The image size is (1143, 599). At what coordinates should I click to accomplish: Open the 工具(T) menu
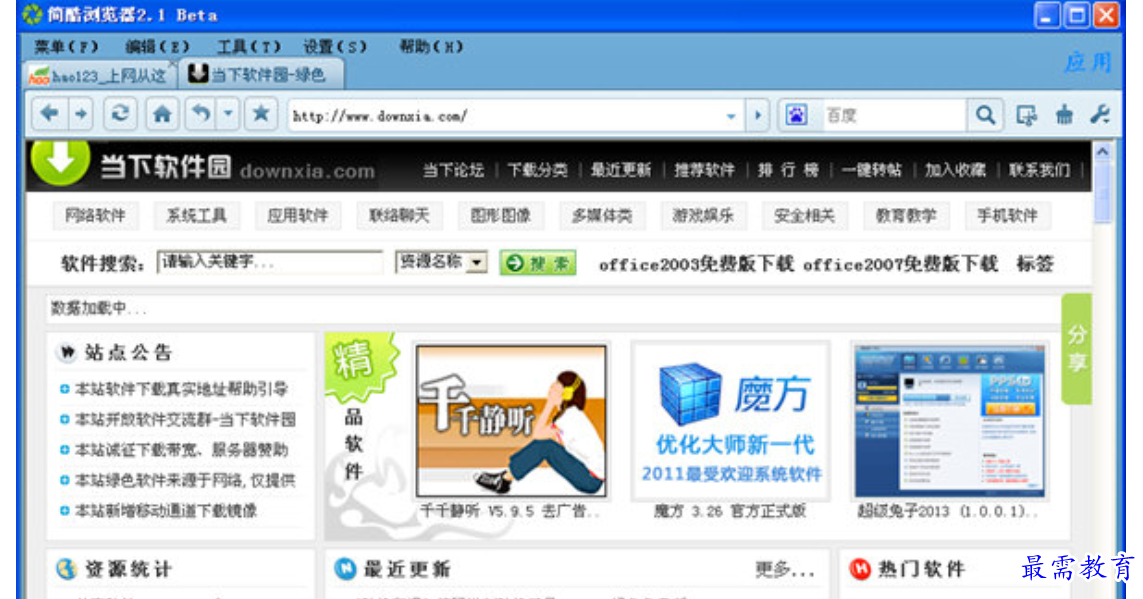[x=249, y=47]
